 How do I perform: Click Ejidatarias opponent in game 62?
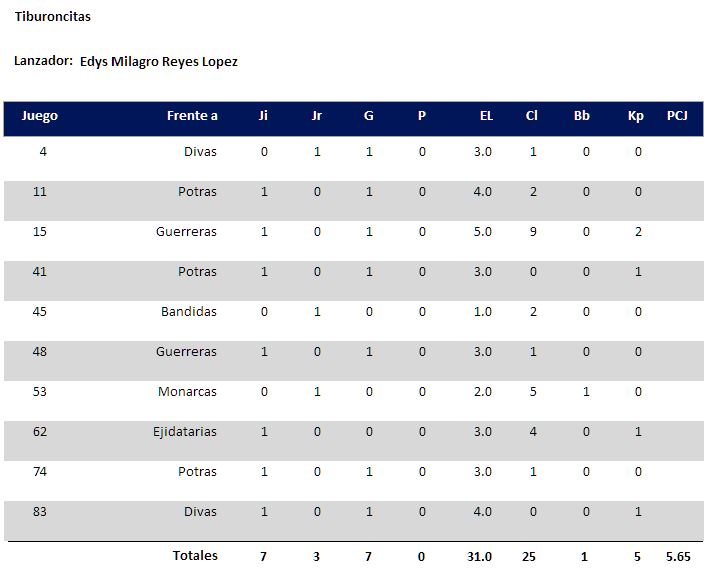(x=185, y=432)
